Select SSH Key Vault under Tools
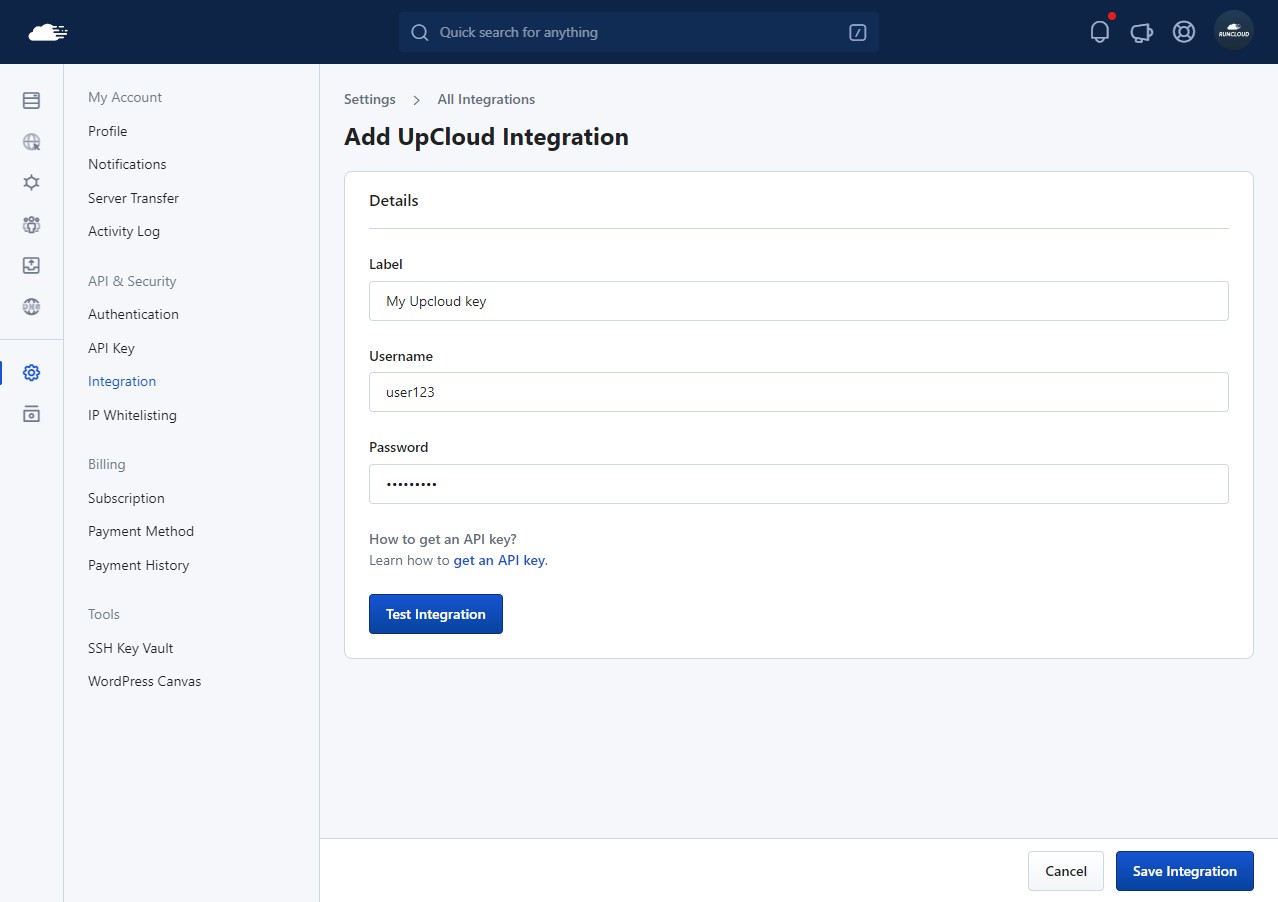The width and height of the screenshot is (1278, 902). pos(130,648)
